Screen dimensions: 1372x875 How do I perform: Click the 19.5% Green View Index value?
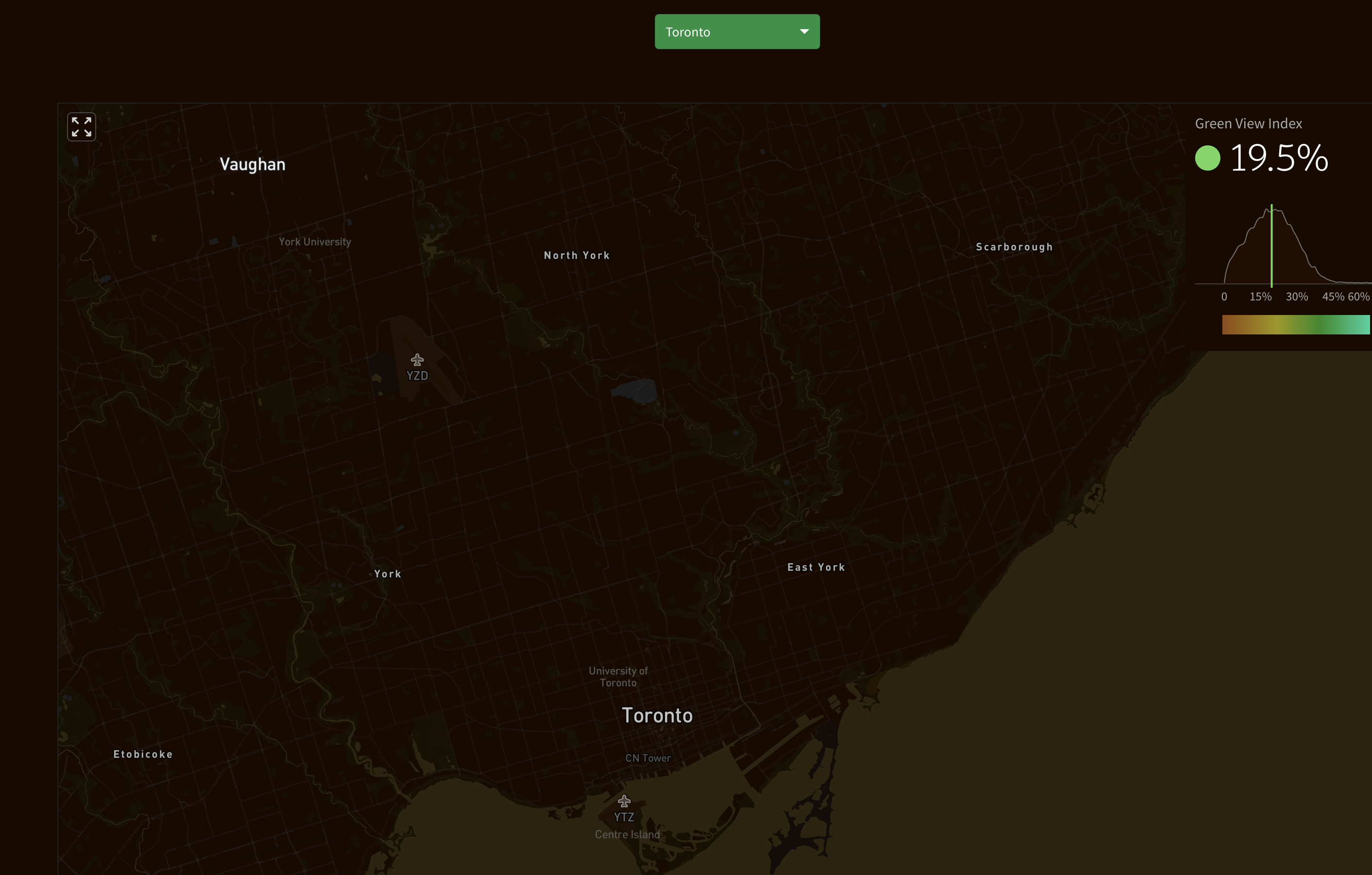[1279, 158]
